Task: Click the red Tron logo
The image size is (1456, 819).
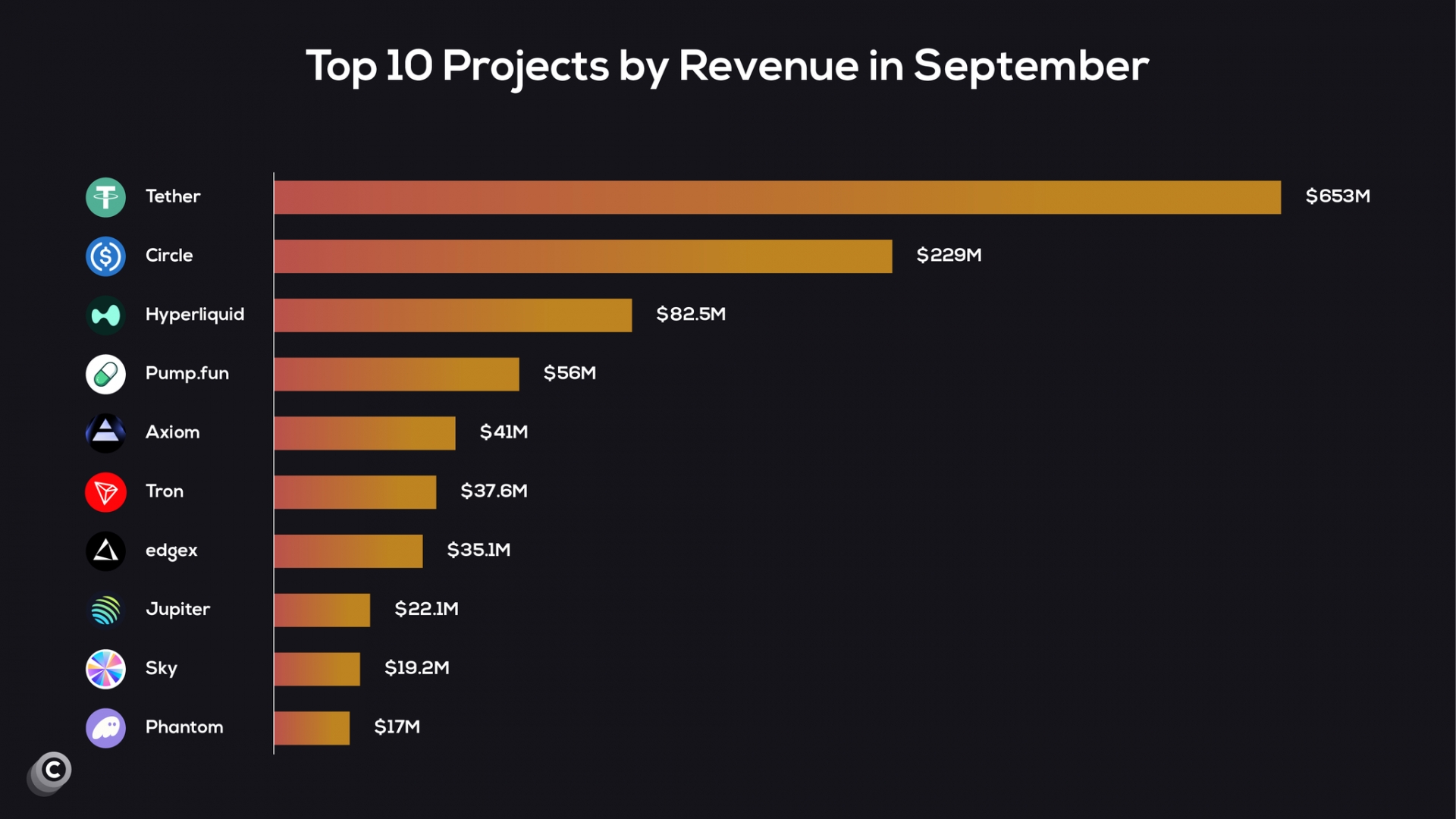Action: click(105, 492)
